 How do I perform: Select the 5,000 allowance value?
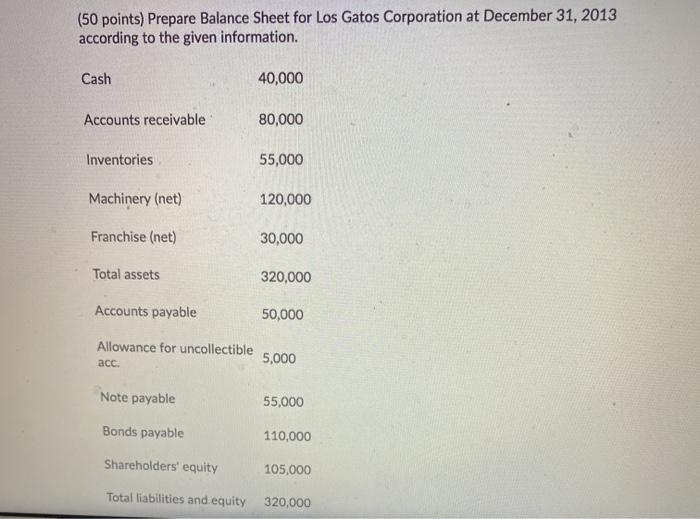279,358
